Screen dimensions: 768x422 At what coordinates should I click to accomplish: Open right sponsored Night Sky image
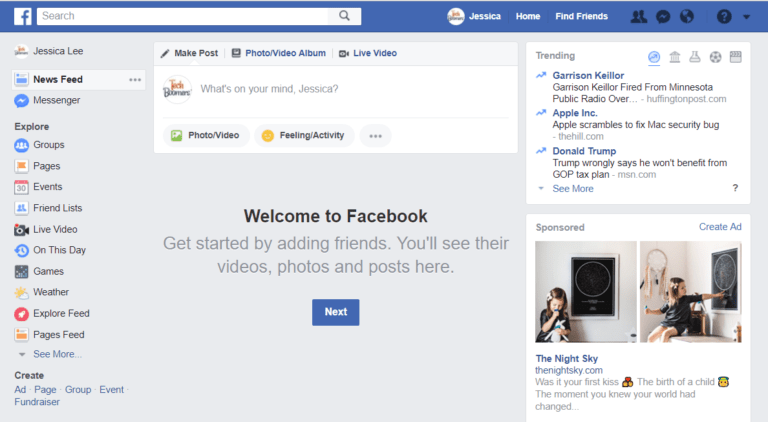(691, 292)
